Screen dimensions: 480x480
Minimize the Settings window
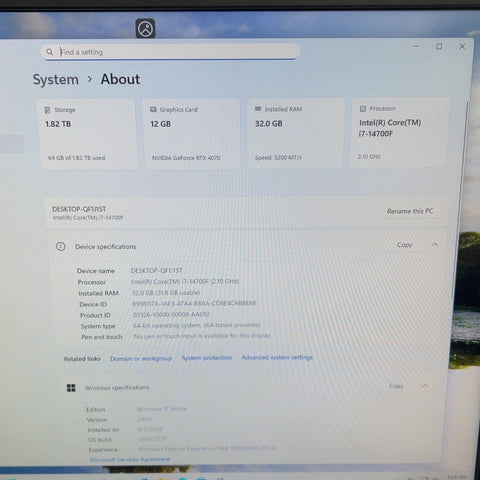click(x=416, y=46)
